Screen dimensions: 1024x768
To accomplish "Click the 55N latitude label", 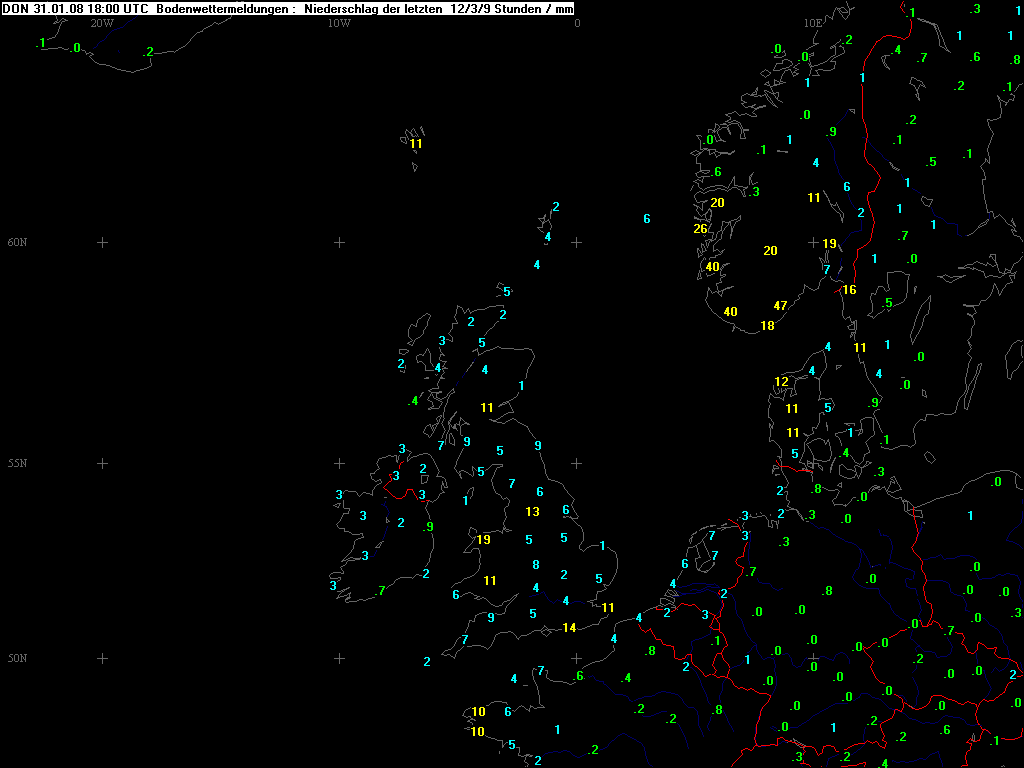I will (x=17, y=463).
